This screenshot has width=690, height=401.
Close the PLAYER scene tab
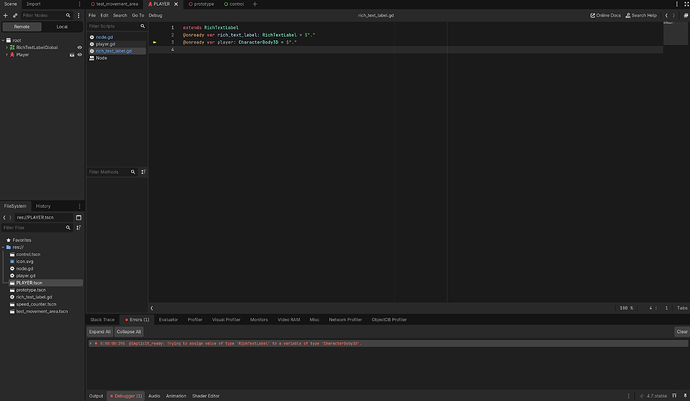point(176,4)
